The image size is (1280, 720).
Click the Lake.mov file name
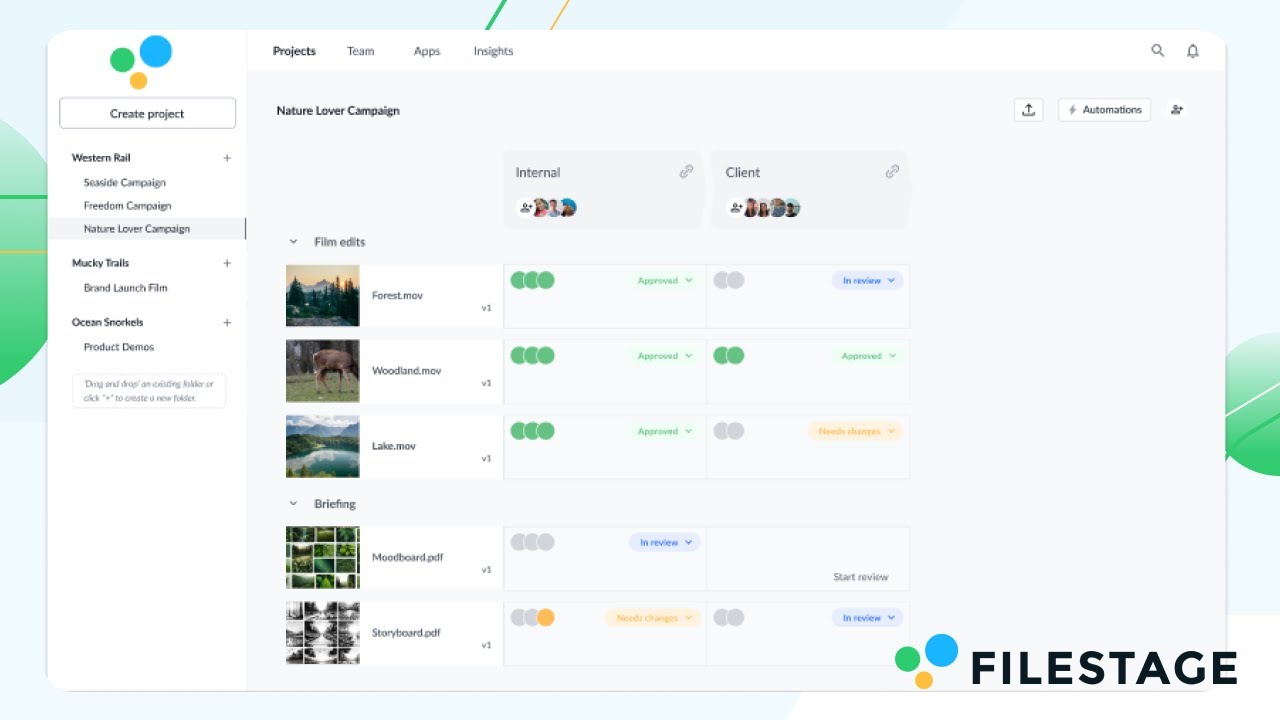click(394, 446)
